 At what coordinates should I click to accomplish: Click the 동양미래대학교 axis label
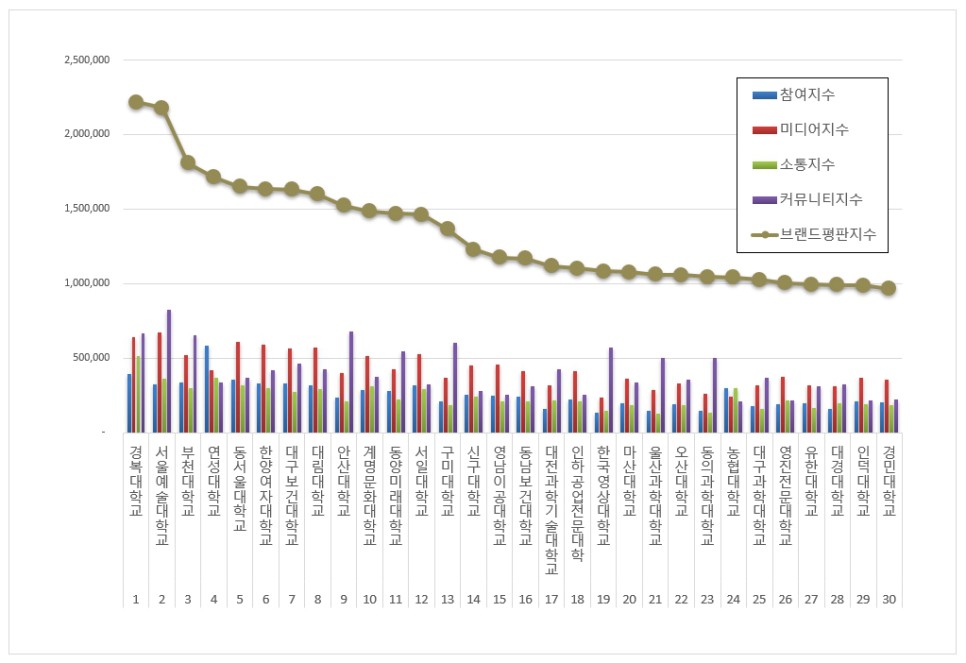(396, 495)
